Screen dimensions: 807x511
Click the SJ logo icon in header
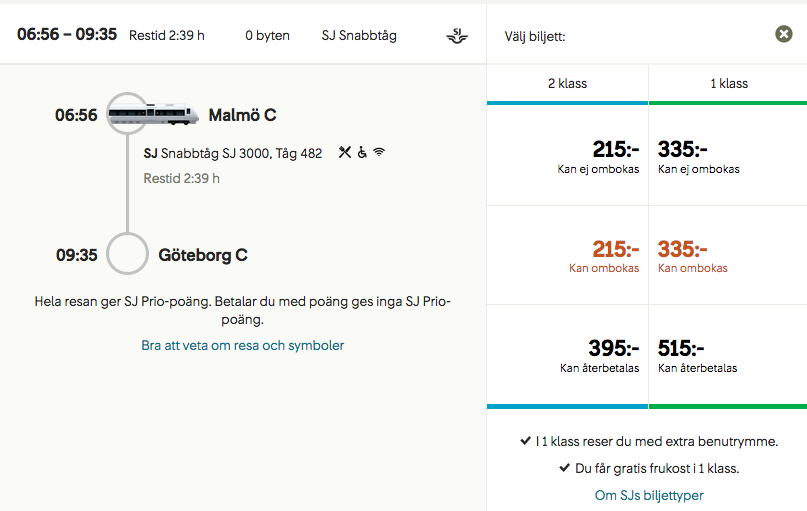(x=456, y=36)
